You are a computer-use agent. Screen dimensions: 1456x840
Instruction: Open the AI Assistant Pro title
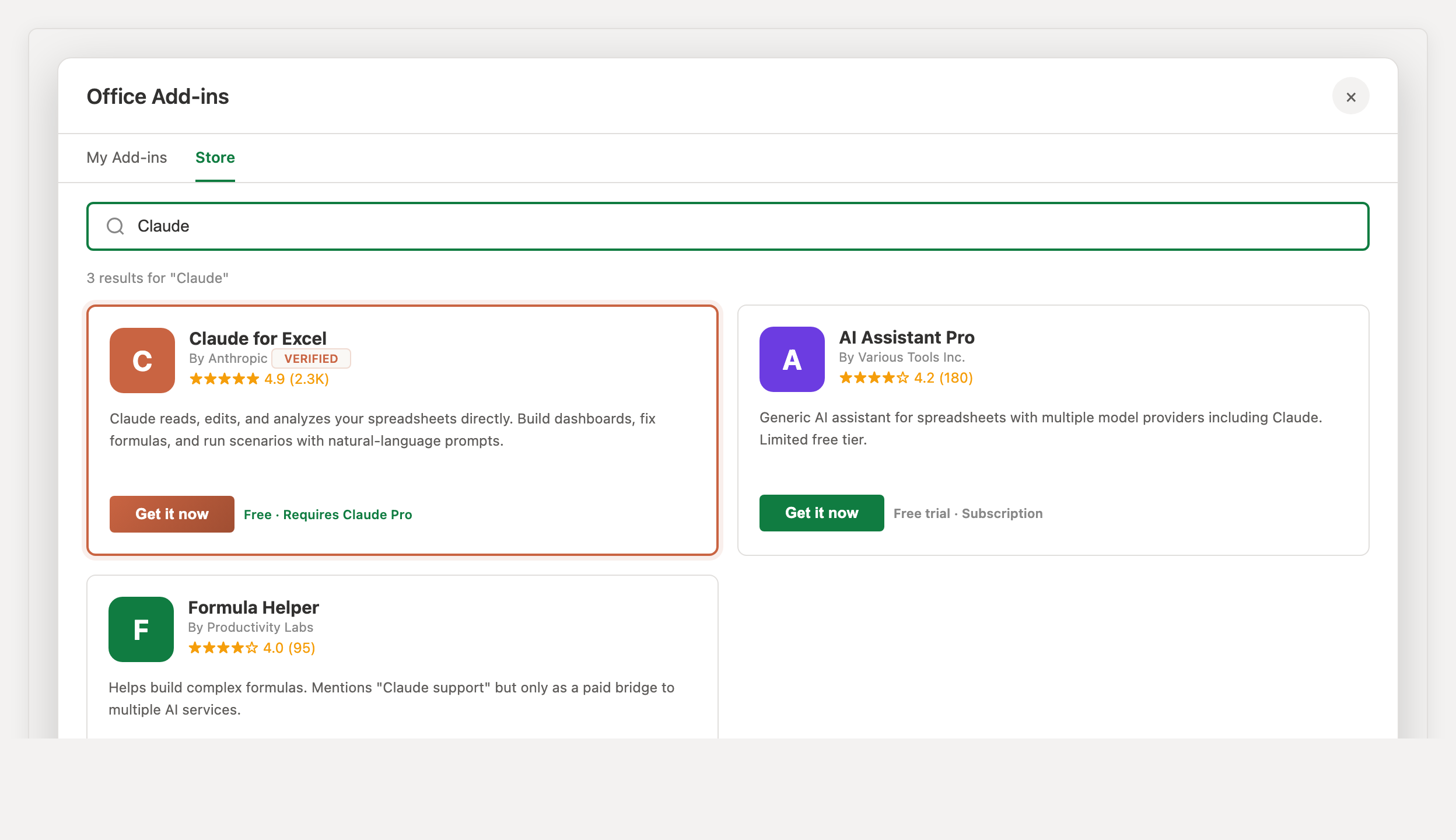tap(907, 337)
